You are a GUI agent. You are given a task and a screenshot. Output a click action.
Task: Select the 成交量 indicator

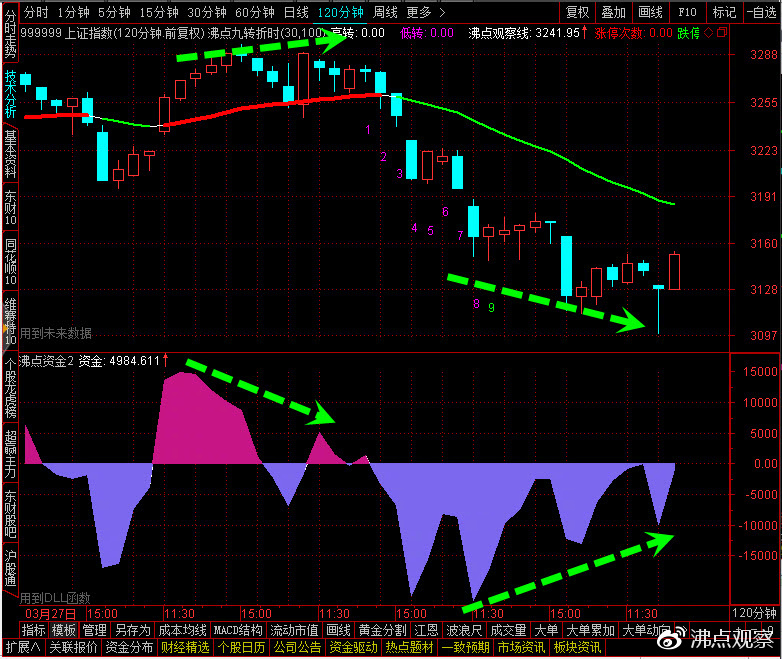(x=508, y=630)
